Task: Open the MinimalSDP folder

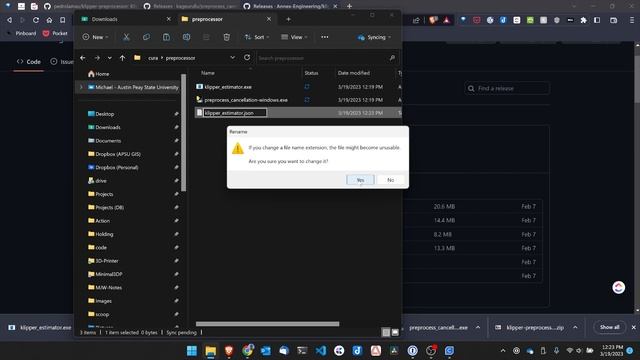Action: [x=105, y=274]
